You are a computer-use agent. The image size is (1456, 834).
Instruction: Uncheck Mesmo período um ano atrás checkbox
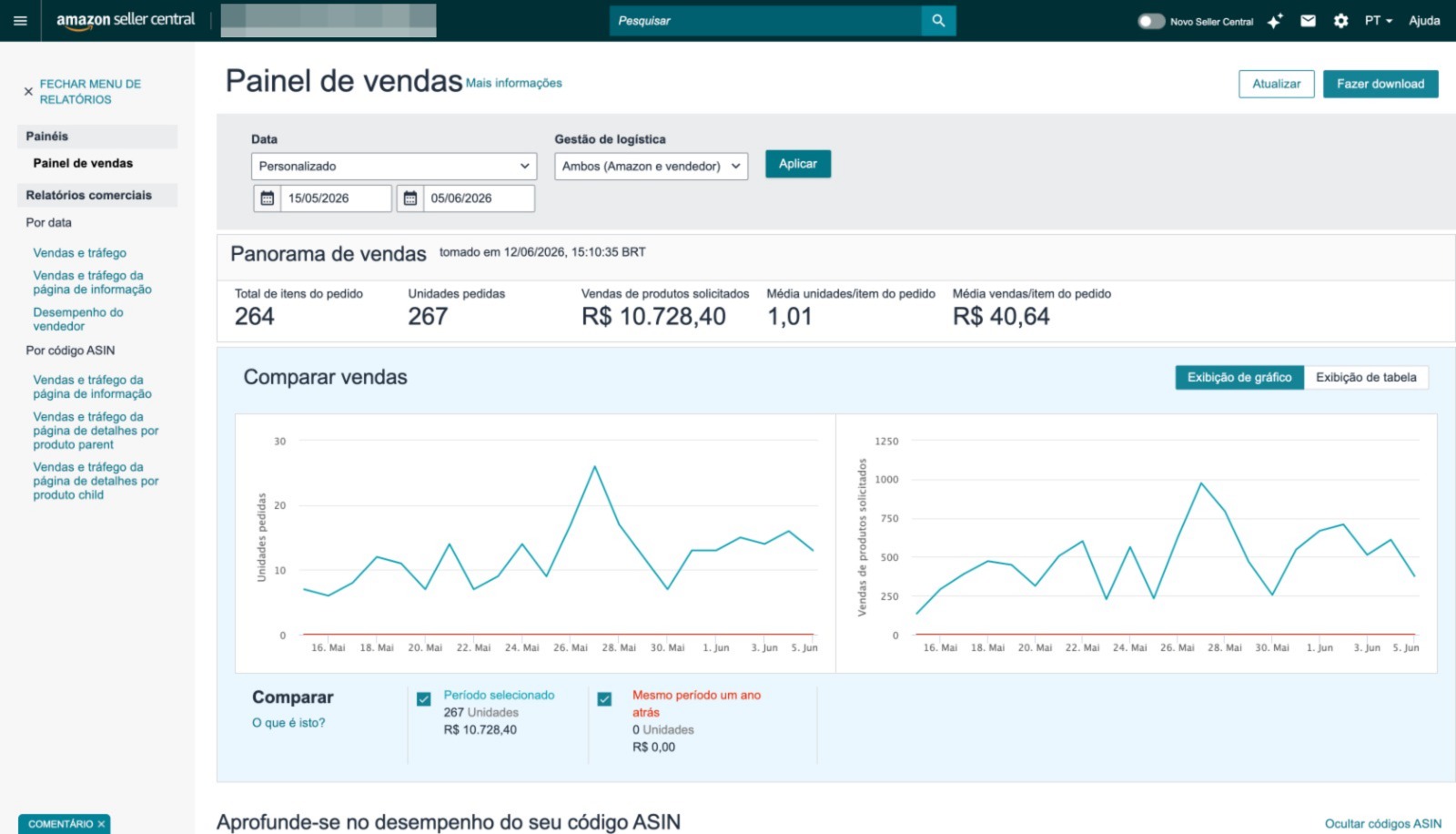tap(604, 699)
